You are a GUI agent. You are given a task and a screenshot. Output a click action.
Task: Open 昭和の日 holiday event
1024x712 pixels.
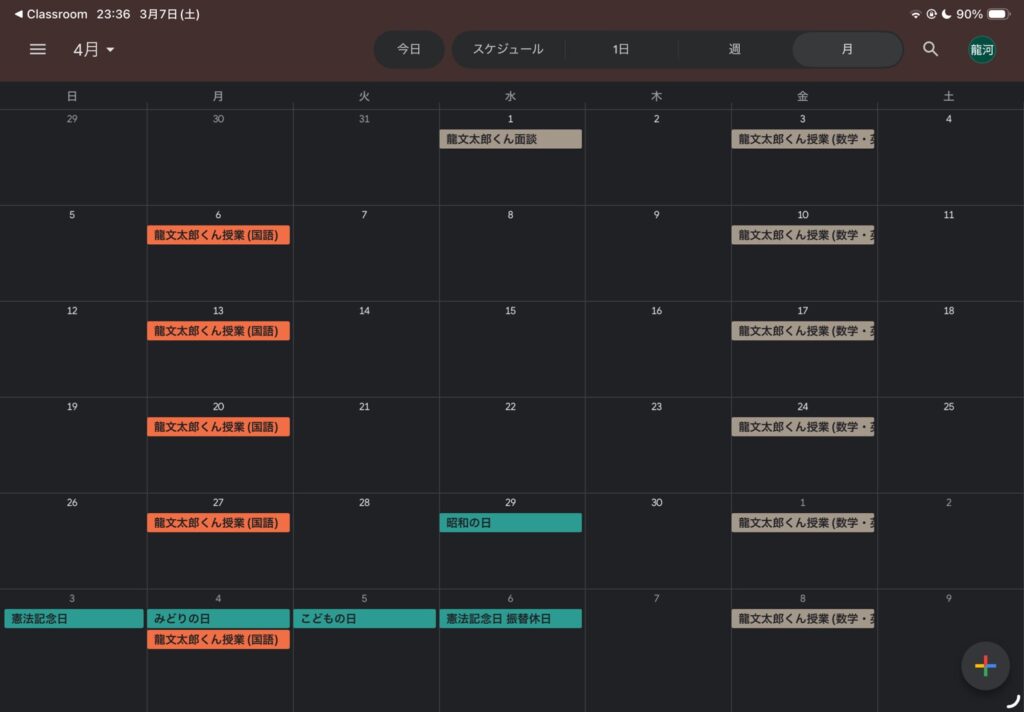(x=510, y=523)
